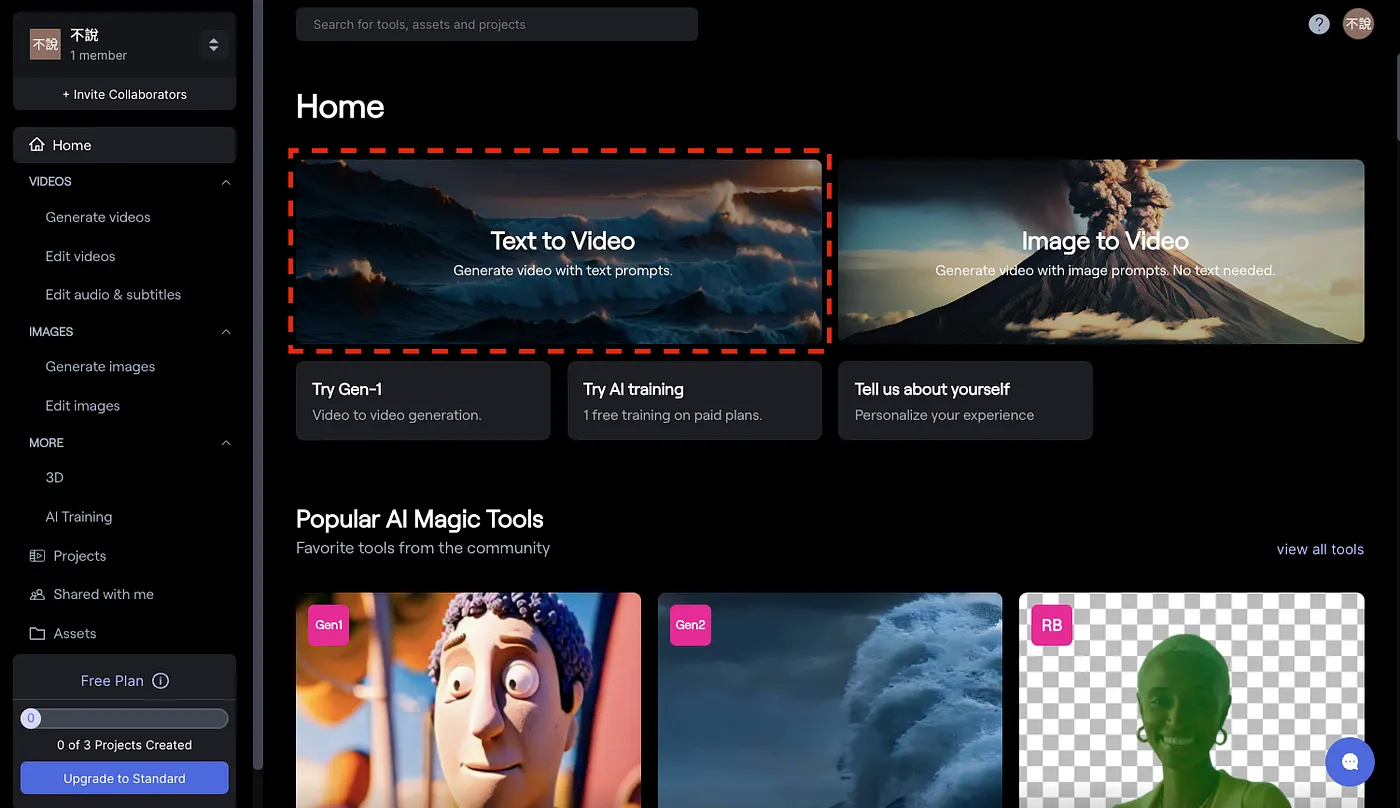This screenshot has width=1400, height=808.
Task: Open the user profile avatar menu
Action: click(1358, 24)
